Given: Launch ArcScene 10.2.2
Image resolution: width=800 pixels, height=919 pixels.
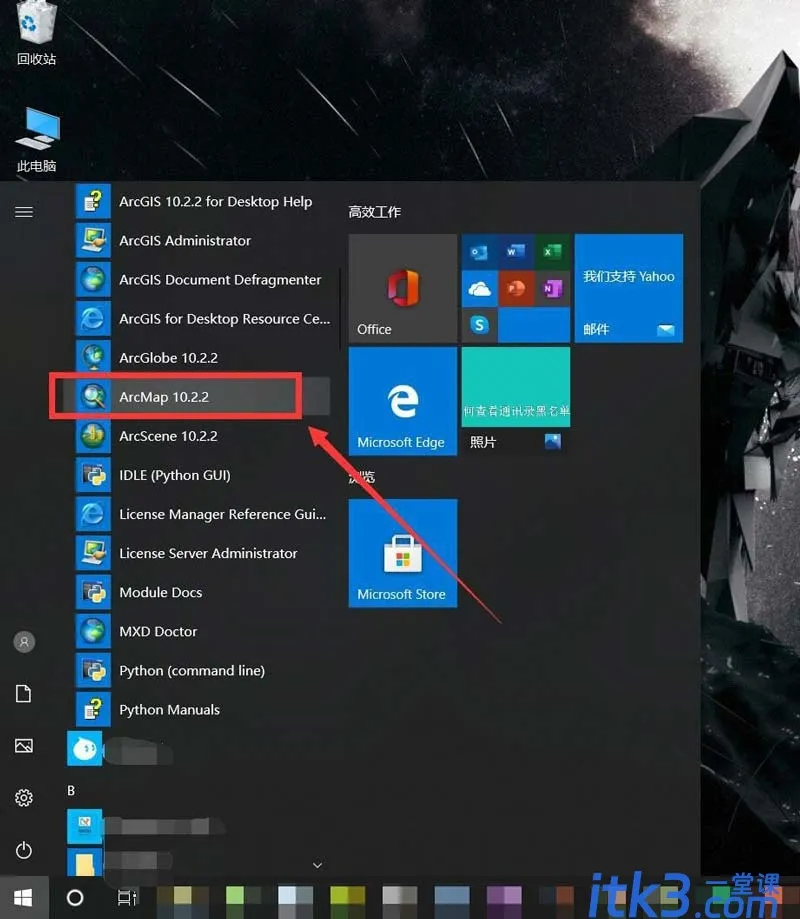Looking at the screenshot, I should pyautogui.click(x=202, y=436).
